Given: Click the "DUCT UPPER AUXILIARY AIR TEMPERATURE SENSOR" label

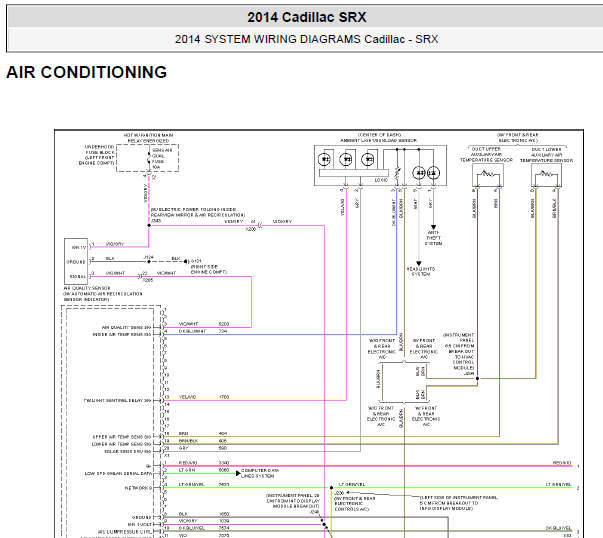Looking at the screenshot, I should click(x=486, y=154).
